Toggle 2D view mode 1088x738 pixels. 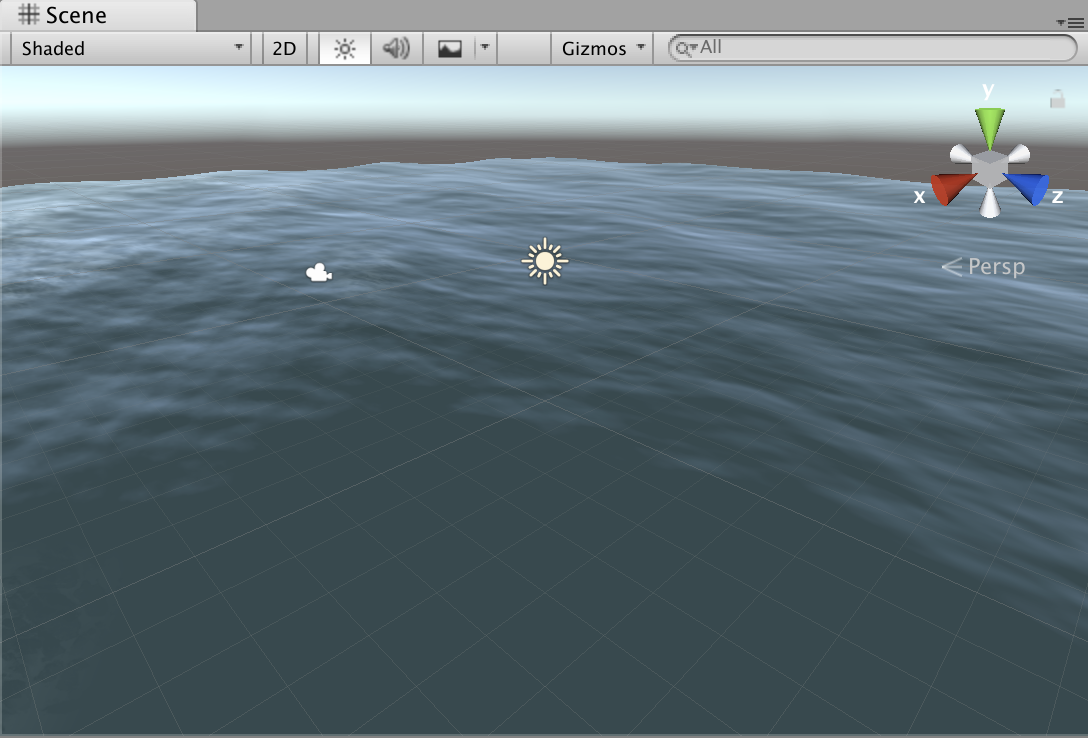(285, 48)
